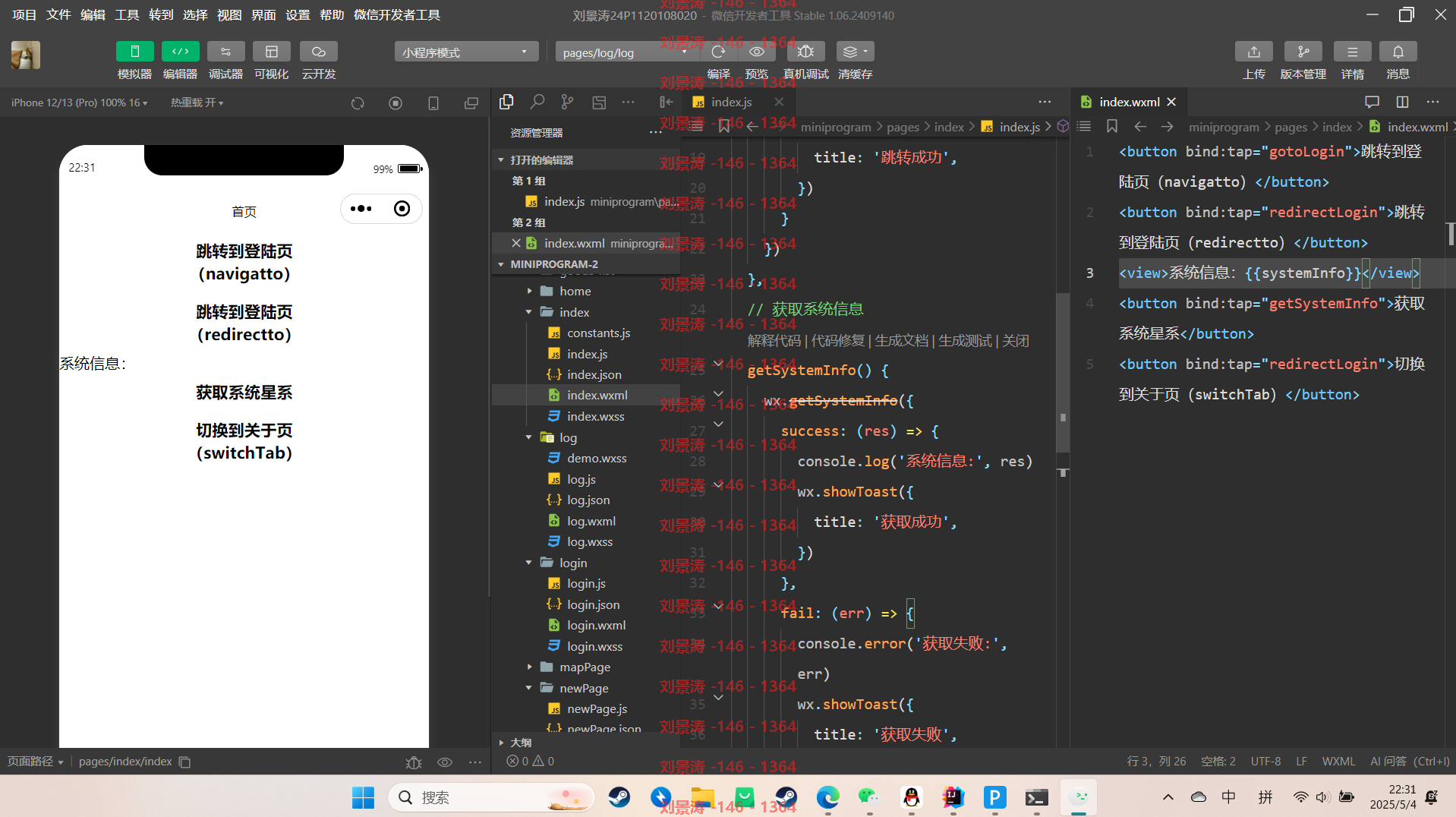Close the index.wxml editor tab

pos(1171,102)
